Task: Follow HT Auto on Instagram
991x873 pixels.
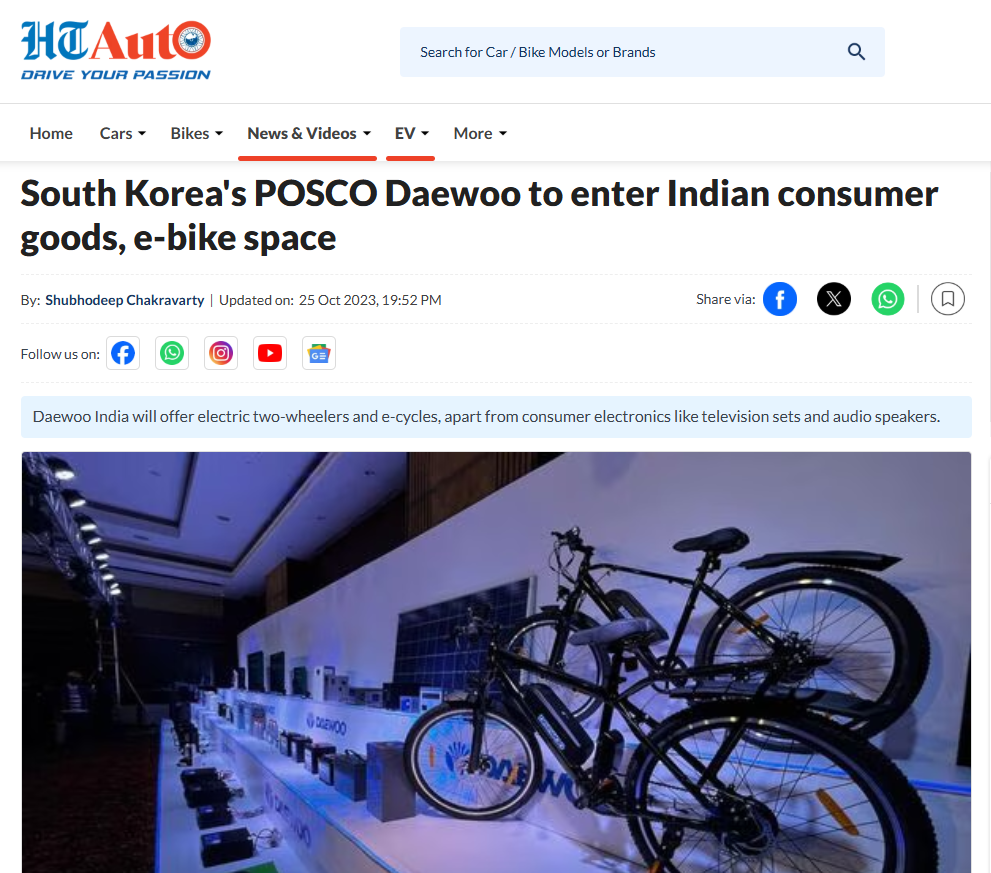Action: click(221, 353)
